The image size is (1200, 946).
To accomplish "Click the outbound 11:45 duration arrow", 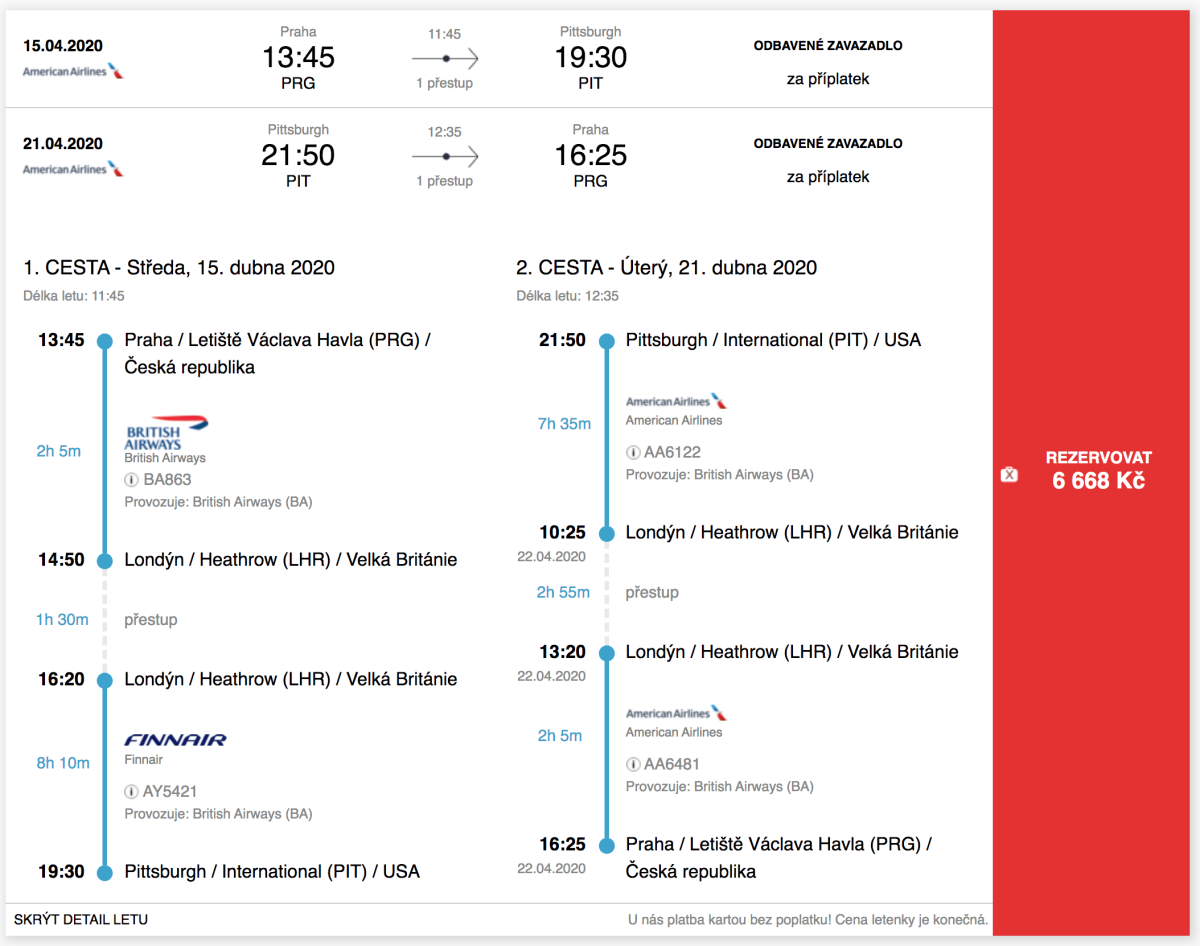I will pos(445,59).
